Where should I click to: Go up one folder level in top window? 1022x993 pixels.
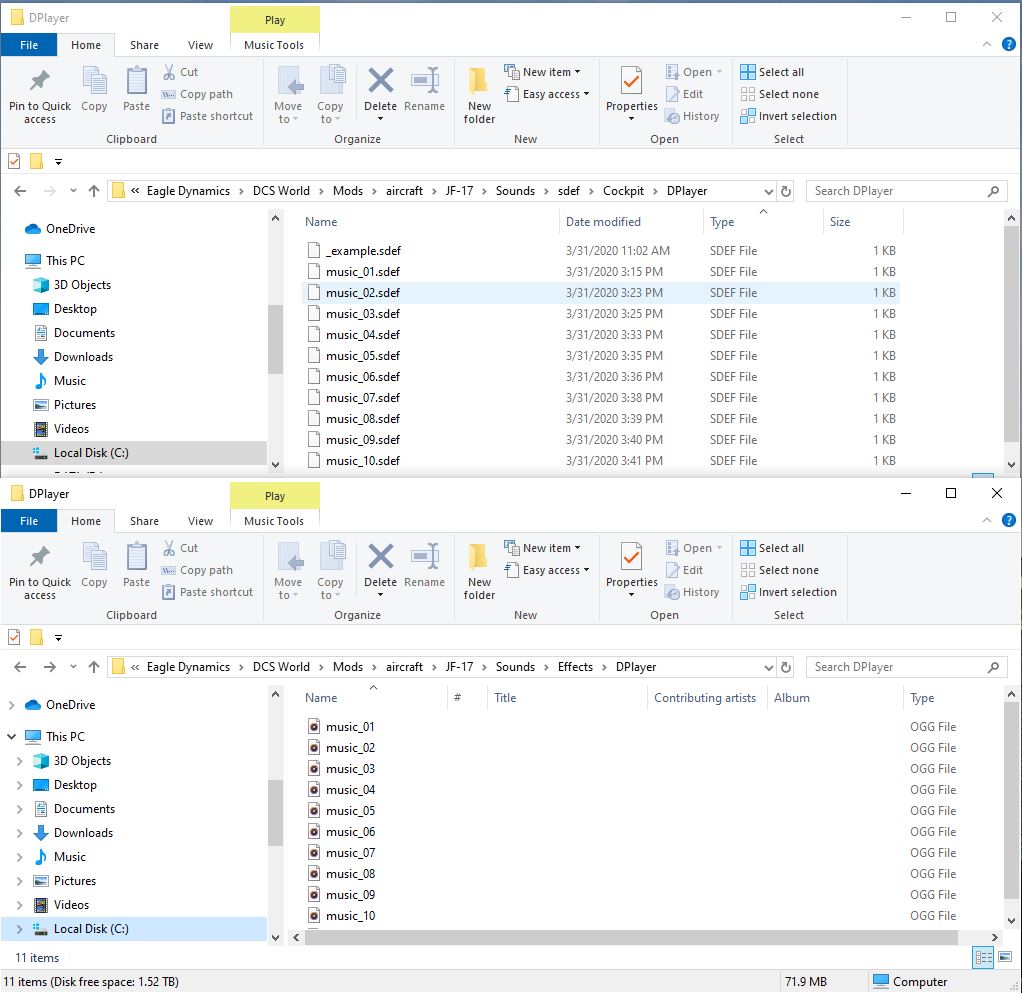94,191
